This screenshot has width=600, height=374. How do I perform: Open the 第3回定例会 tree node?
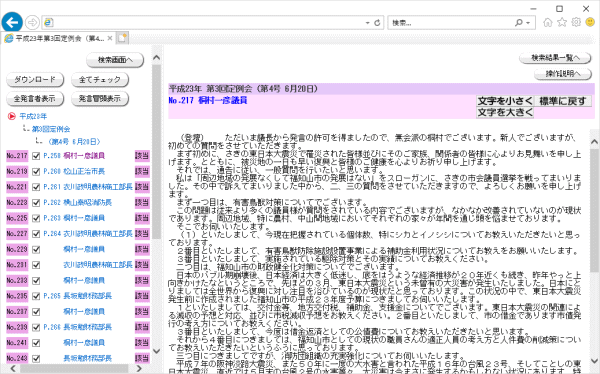(51, 129)
